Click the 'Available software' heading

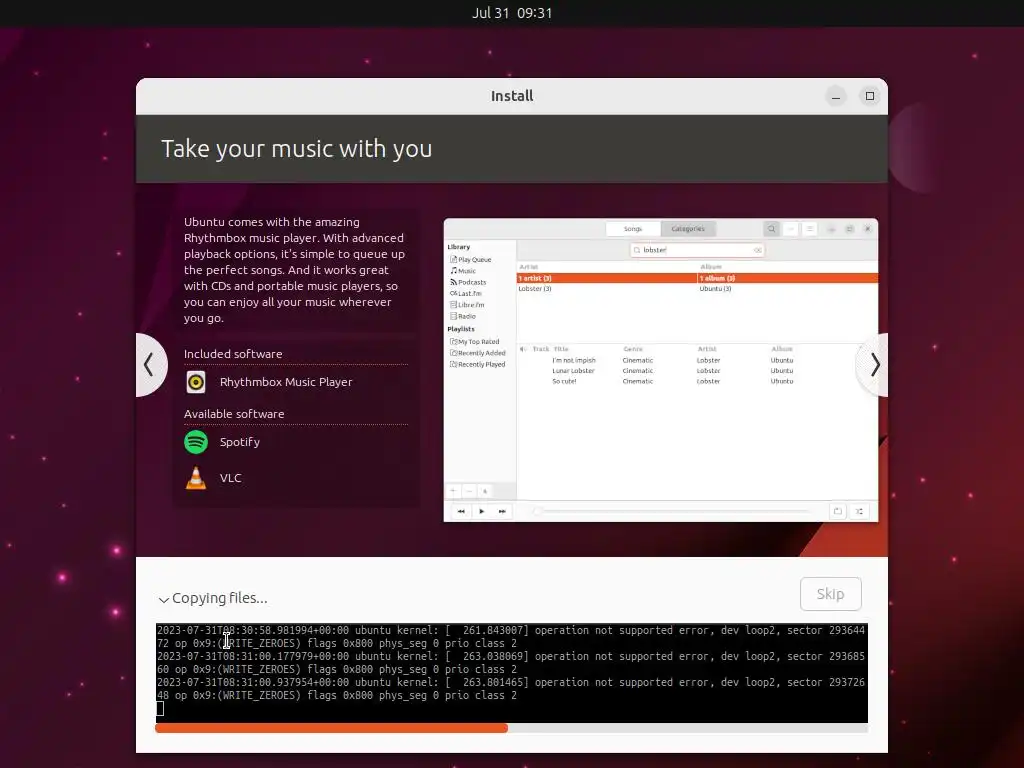(234, 414)
